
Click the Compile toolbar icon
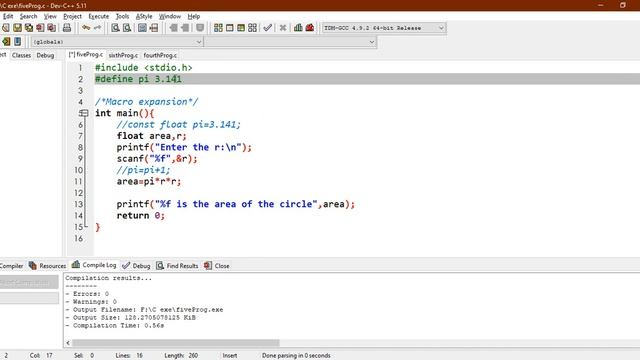click(218, 28)
